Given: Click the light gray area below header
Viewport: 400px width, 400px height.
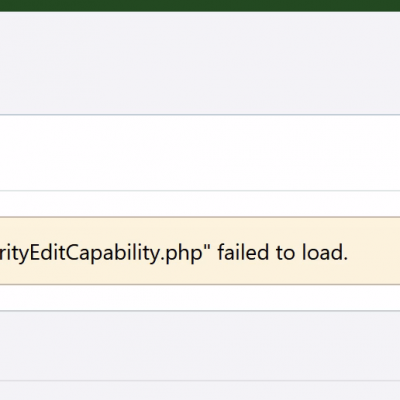Looking at the screenshot, I should point(200,63).
